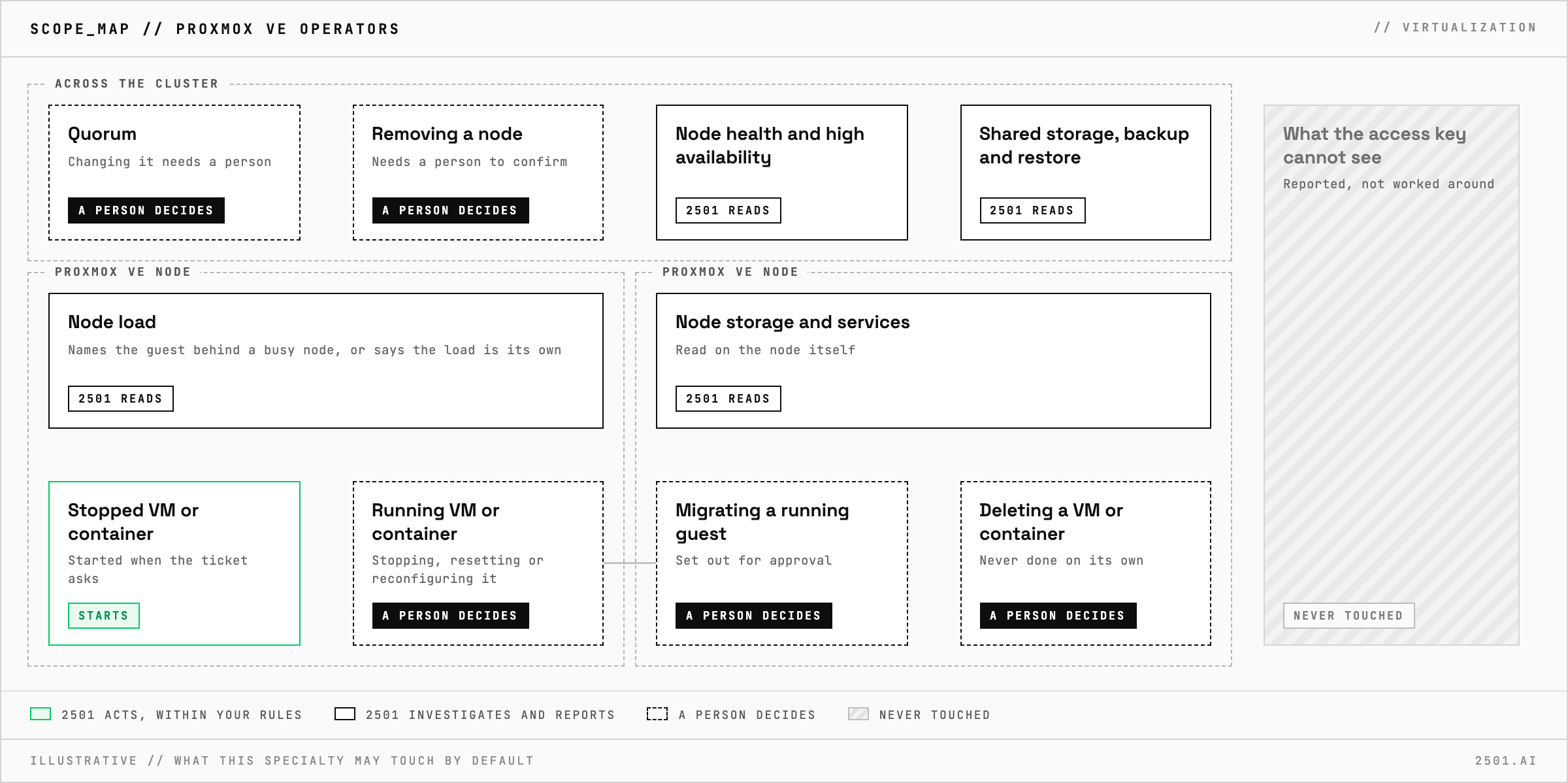Select Deleting a VM or container title
This screenshot has height=783, width=1568.
click(1051, 522)
